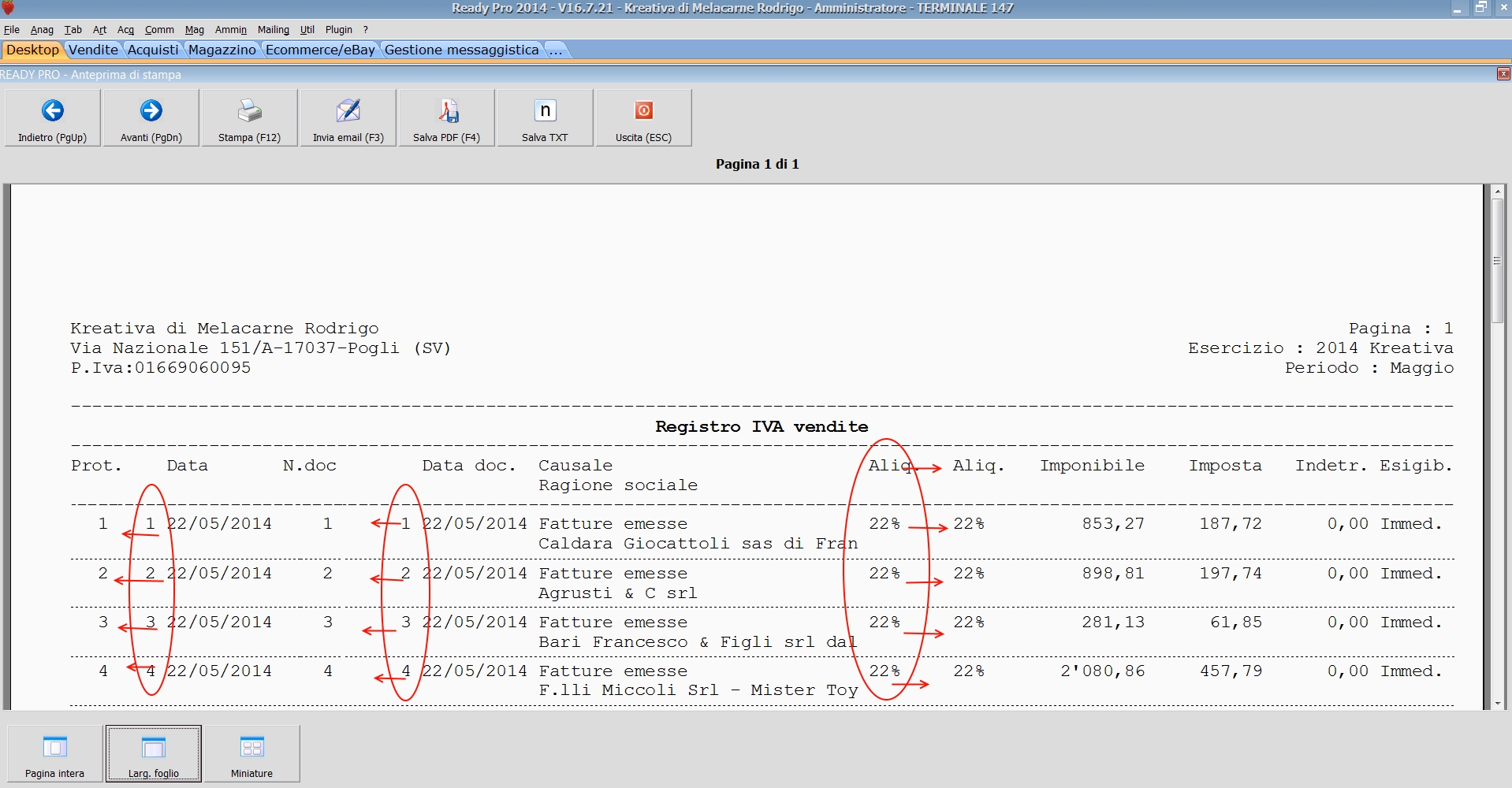Click the Indetr. column header

click(x=1331, y=466)
